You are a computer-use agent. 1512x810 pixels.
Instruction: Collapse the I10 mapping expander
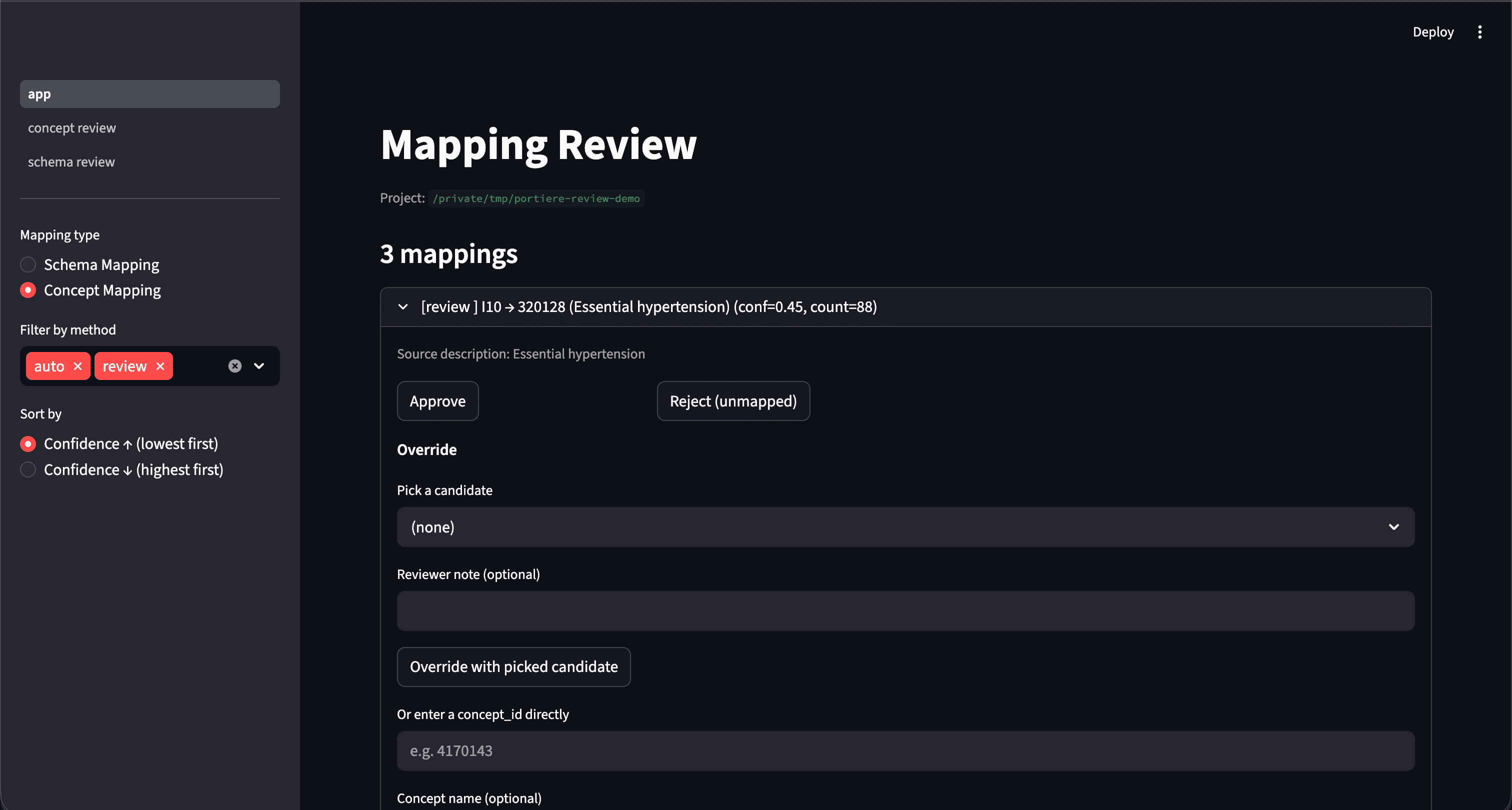tap(905, 307)
